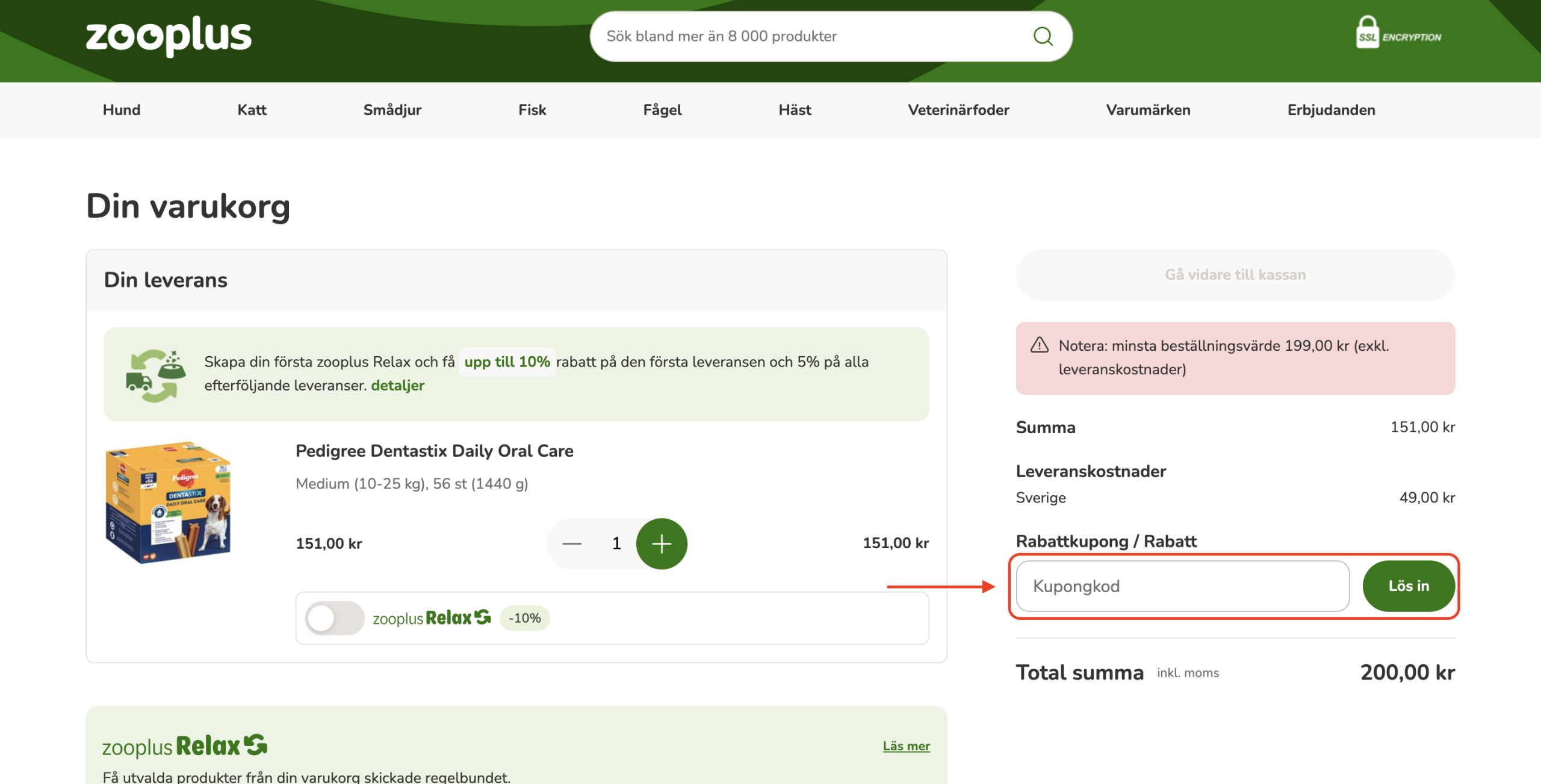Click the Din leverans heading

click(x=166, y=280)
